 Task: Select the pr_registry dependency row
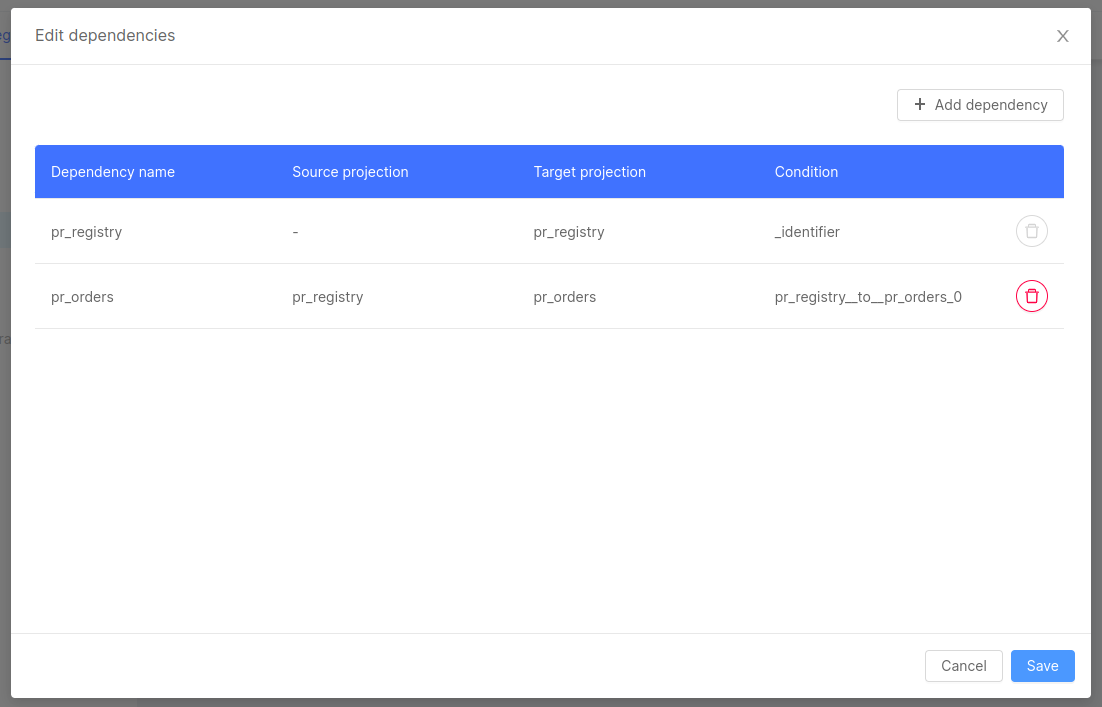[x=400, y=231]
